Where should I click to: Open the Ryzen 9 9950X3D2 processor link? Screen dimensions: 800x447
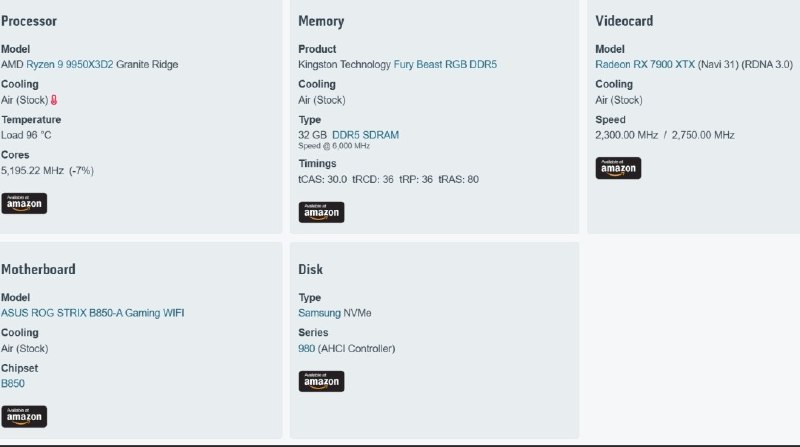point(69,64)
